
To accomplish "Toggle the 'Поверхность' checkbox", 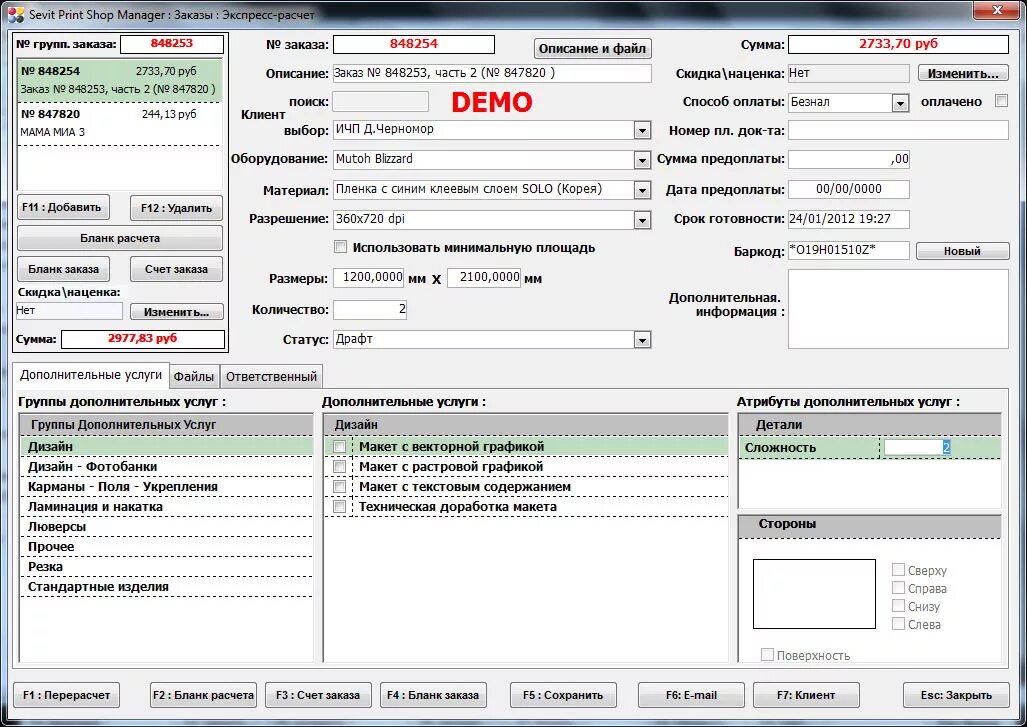I will [x=767, y=654].
